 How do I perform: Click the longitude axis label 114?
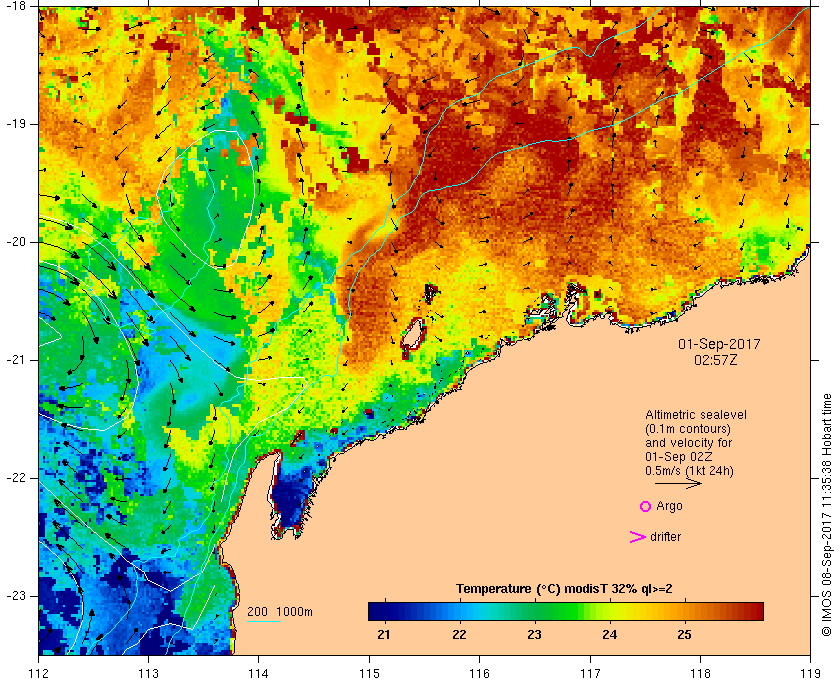(258, 672)
